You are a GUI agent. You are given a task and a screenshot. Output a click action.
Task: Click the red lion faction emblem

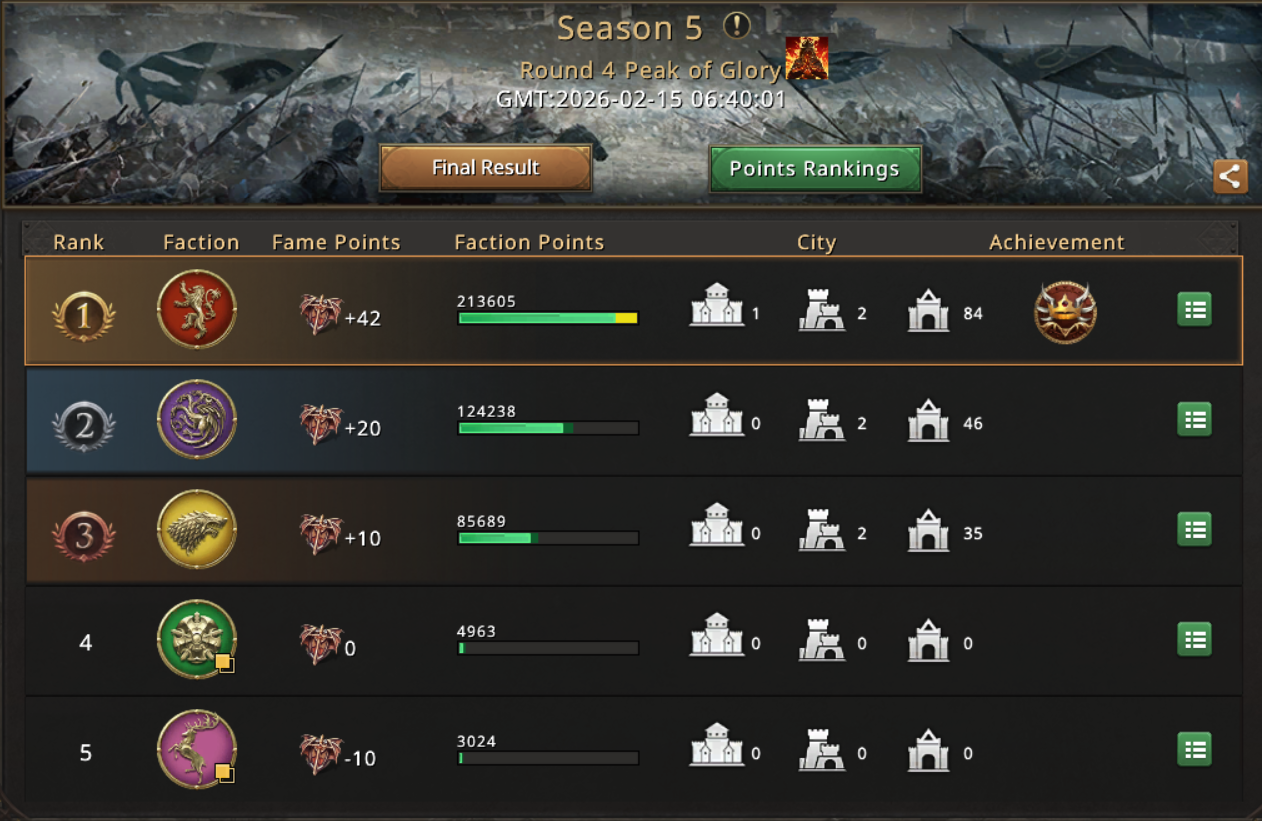(197, 310)
